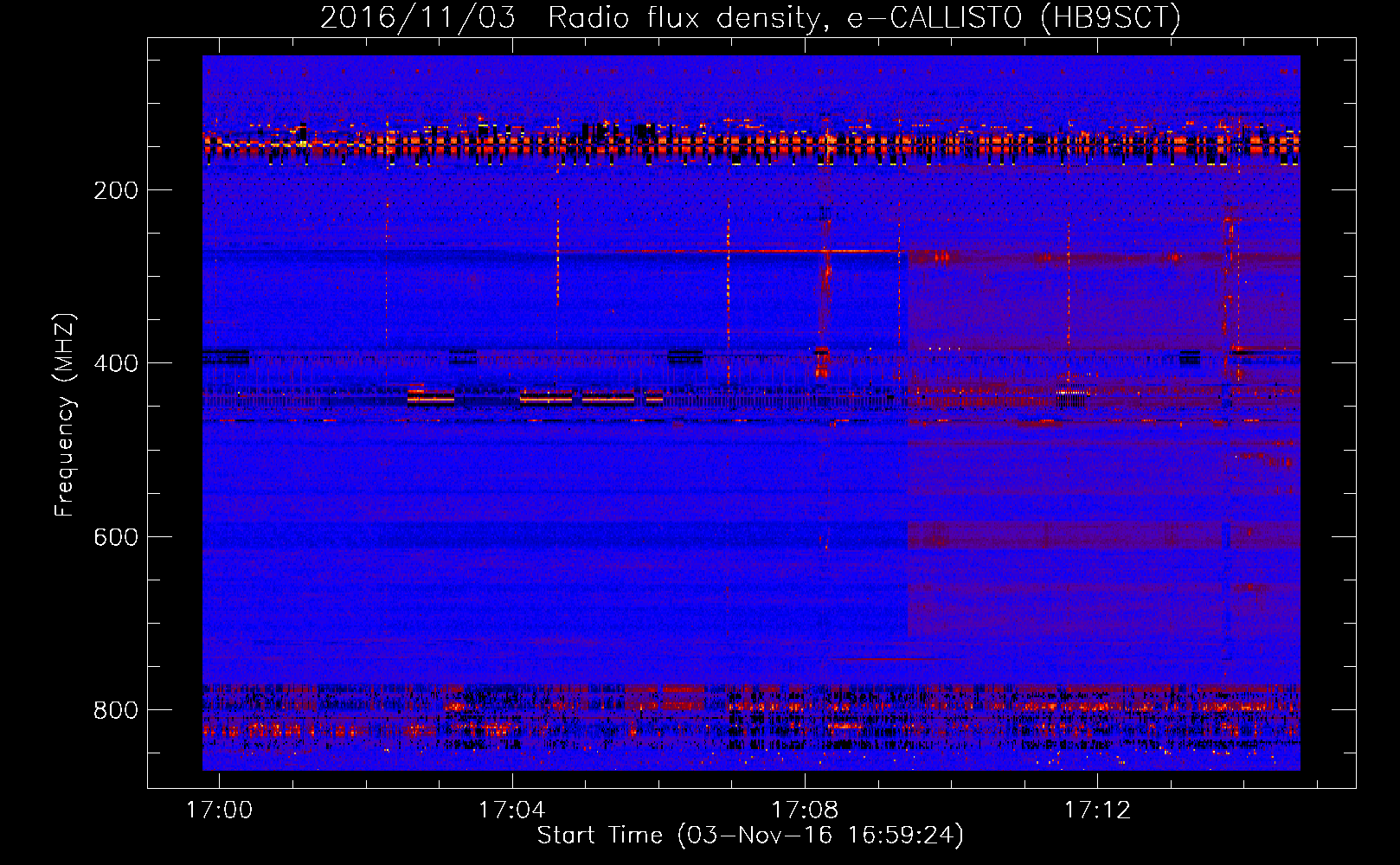Click the 200 frequency tick label
1400x865 pixels.
pyautogui.click(x=116, y=190)
